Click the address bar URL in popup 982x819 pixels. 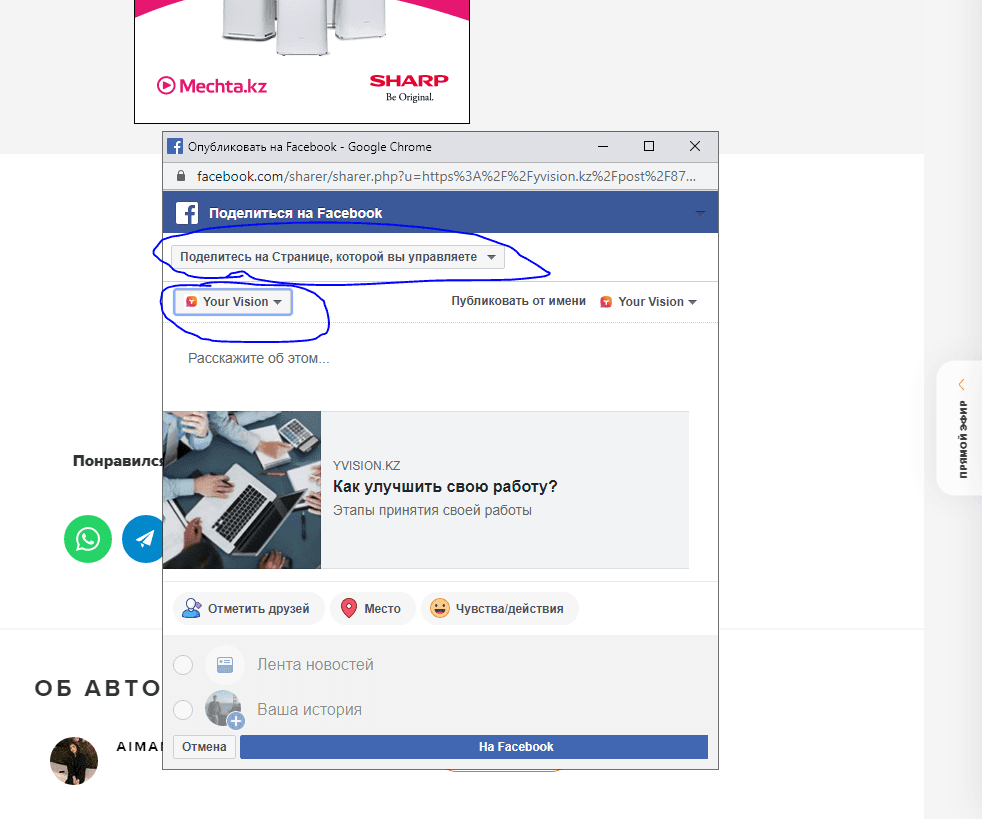(446, 177)
